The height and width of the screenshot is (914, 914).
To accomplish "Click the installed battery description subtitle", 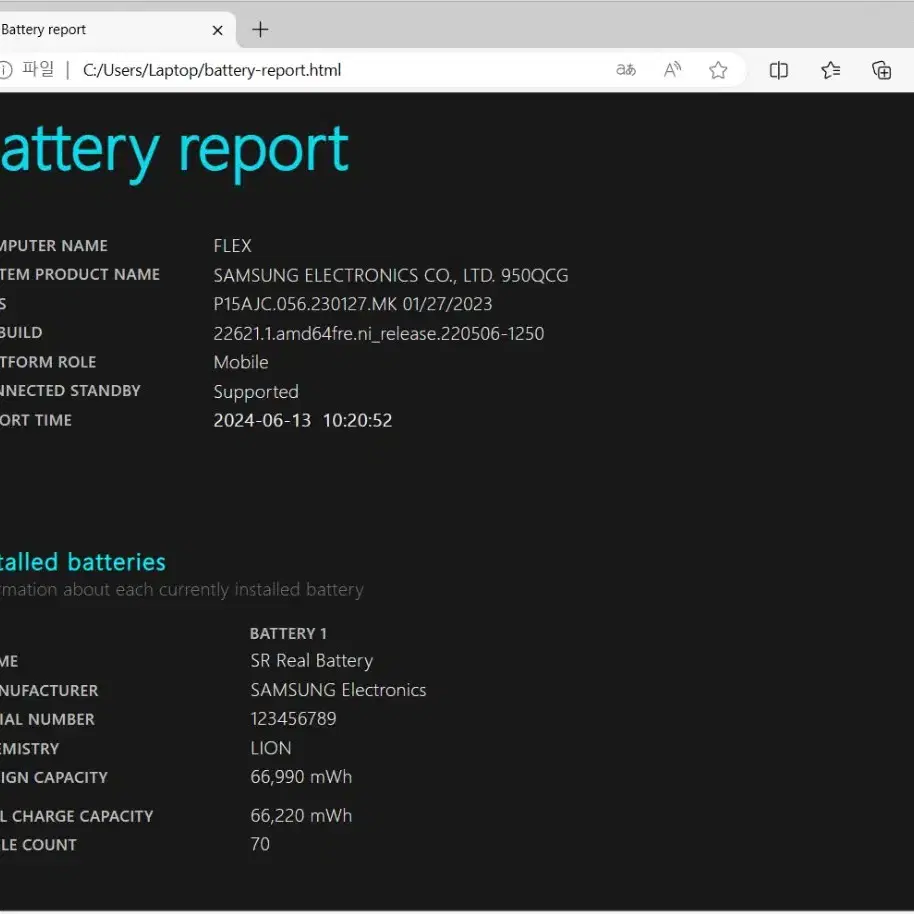I will [x=182, y=590].
